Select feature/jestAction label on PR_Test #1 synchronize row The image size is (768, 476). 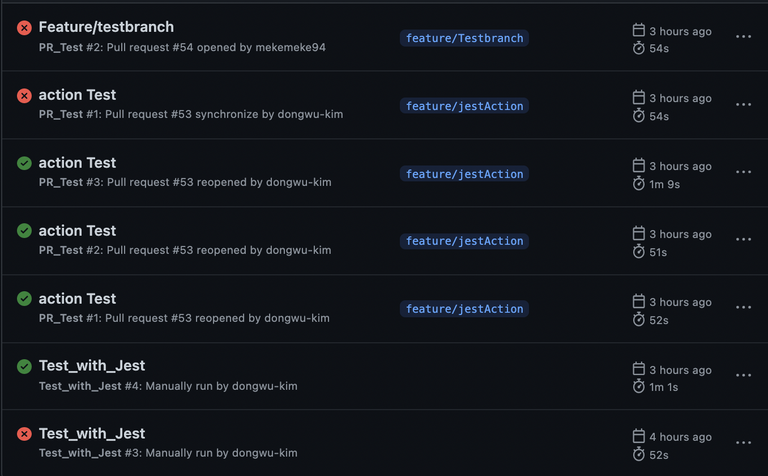464,106
